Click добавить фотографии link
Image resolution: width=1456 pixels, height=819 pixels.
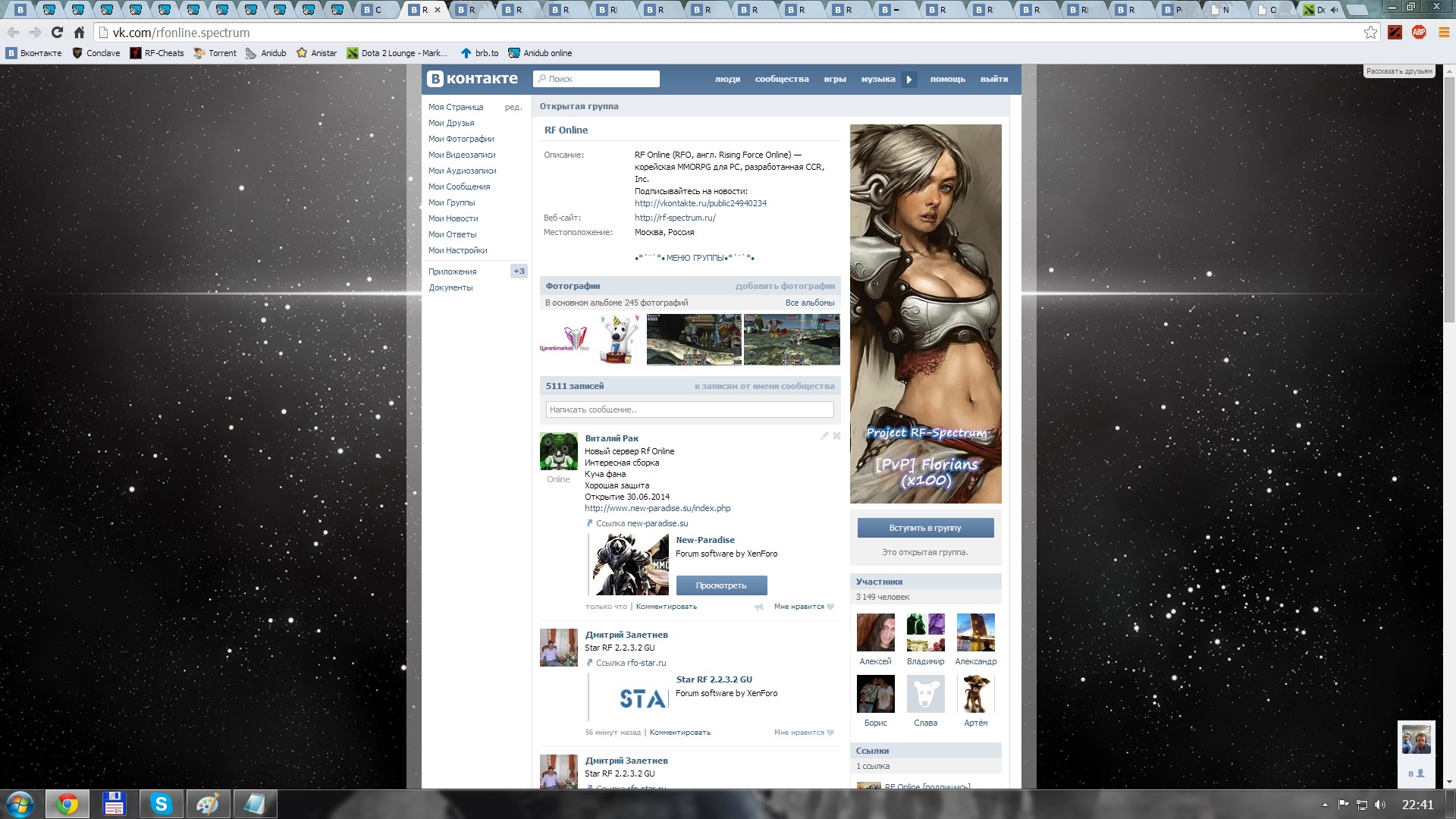[x=785, y=286]
